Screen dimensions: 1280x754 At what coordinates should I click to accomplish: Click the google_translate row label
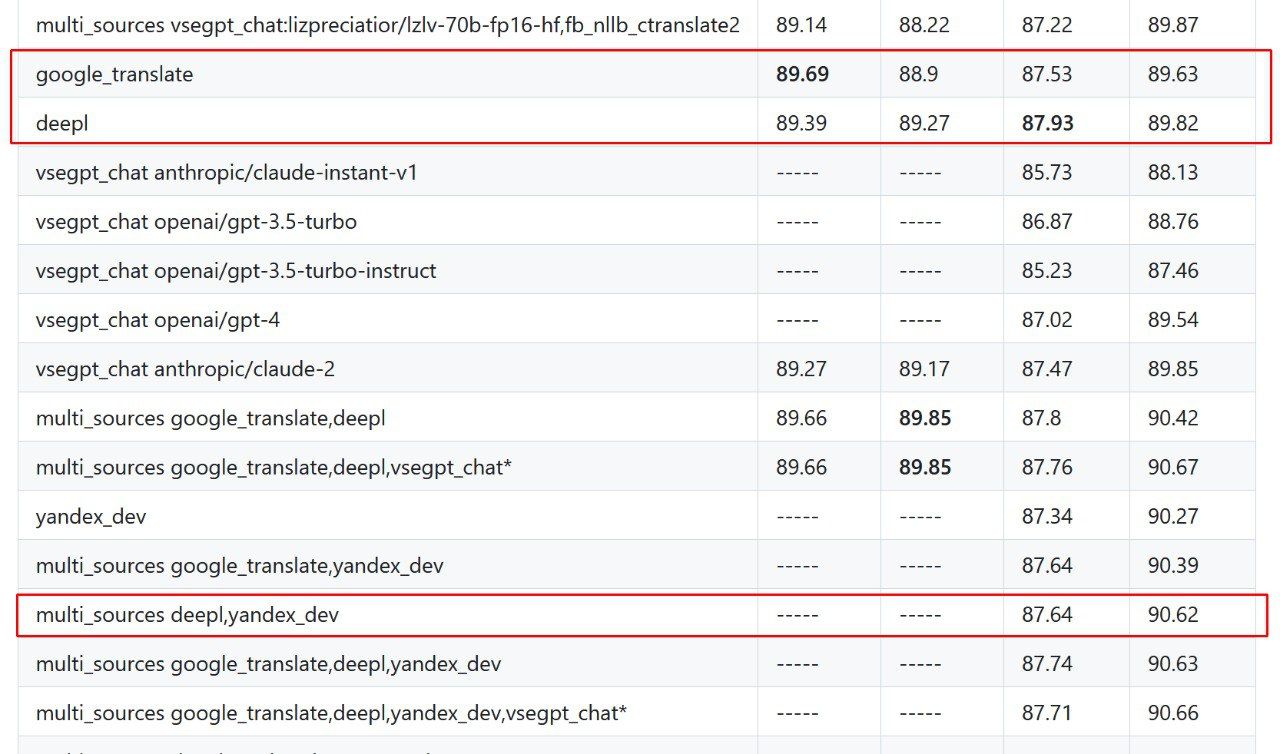[x=114, y=74]
